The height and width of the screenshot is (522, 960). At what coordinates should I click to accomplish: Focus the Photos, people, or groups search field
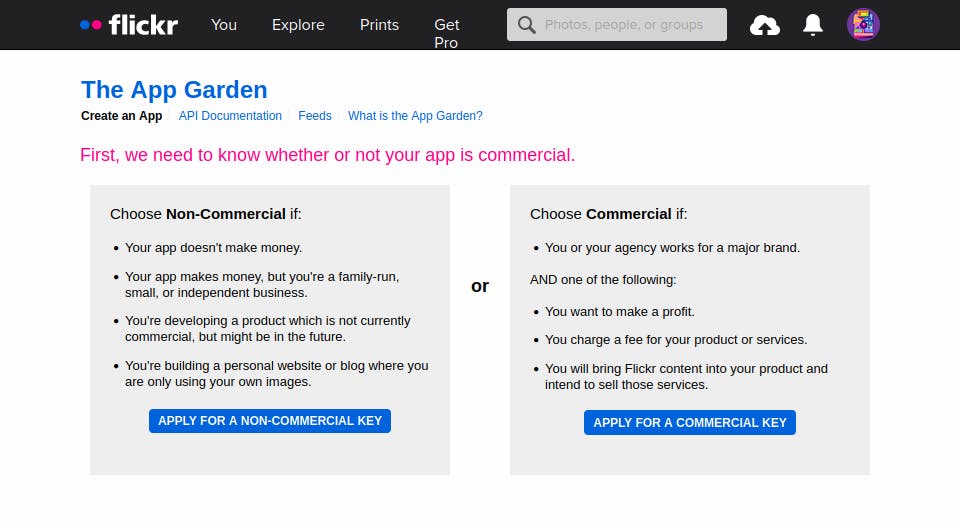click(x=630, y=25)
